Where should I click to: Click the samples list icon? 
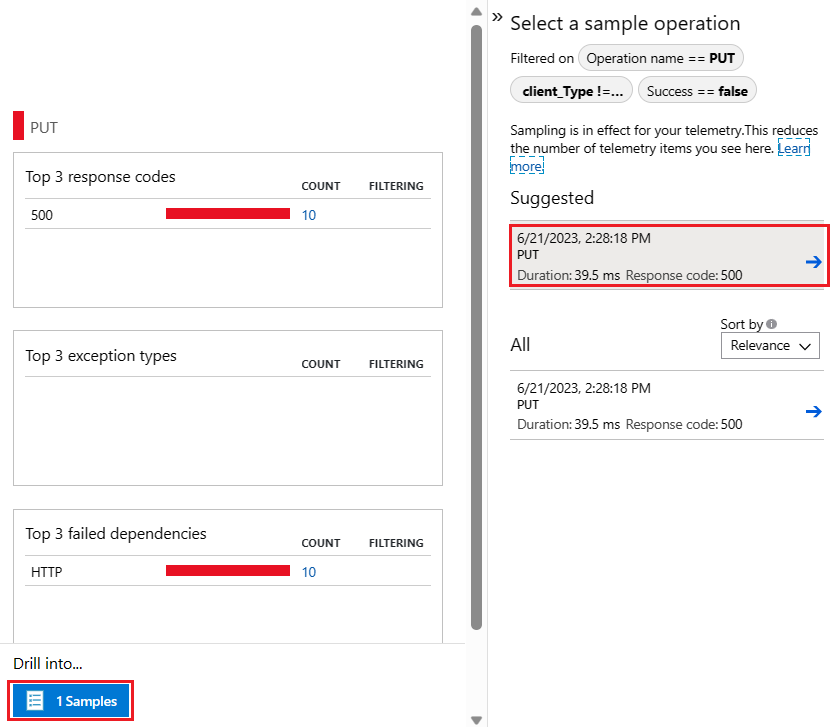pos(35,701)
